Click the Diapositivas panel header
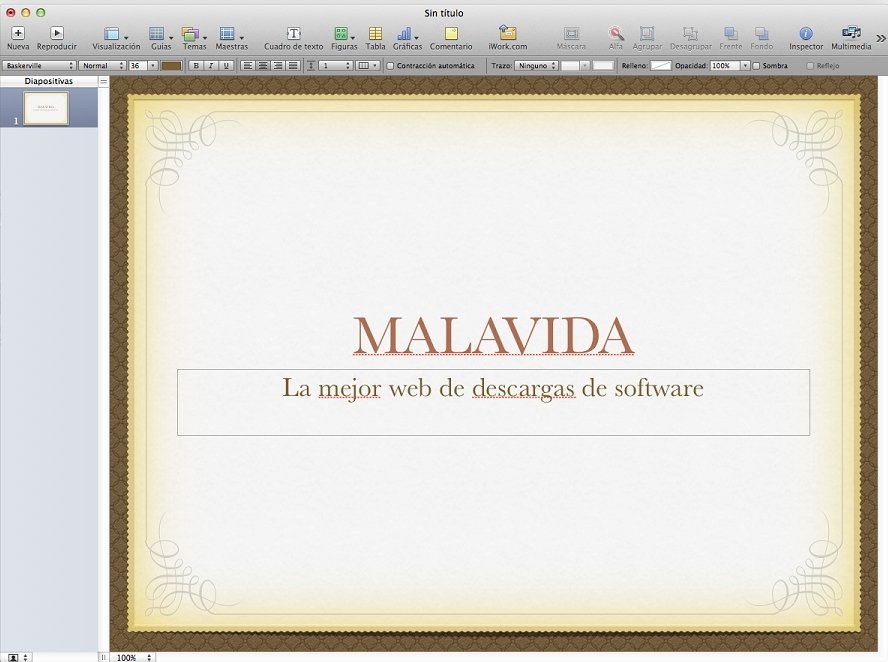The height and width of the screenshot is (662, 888). [x=49, y=82]
